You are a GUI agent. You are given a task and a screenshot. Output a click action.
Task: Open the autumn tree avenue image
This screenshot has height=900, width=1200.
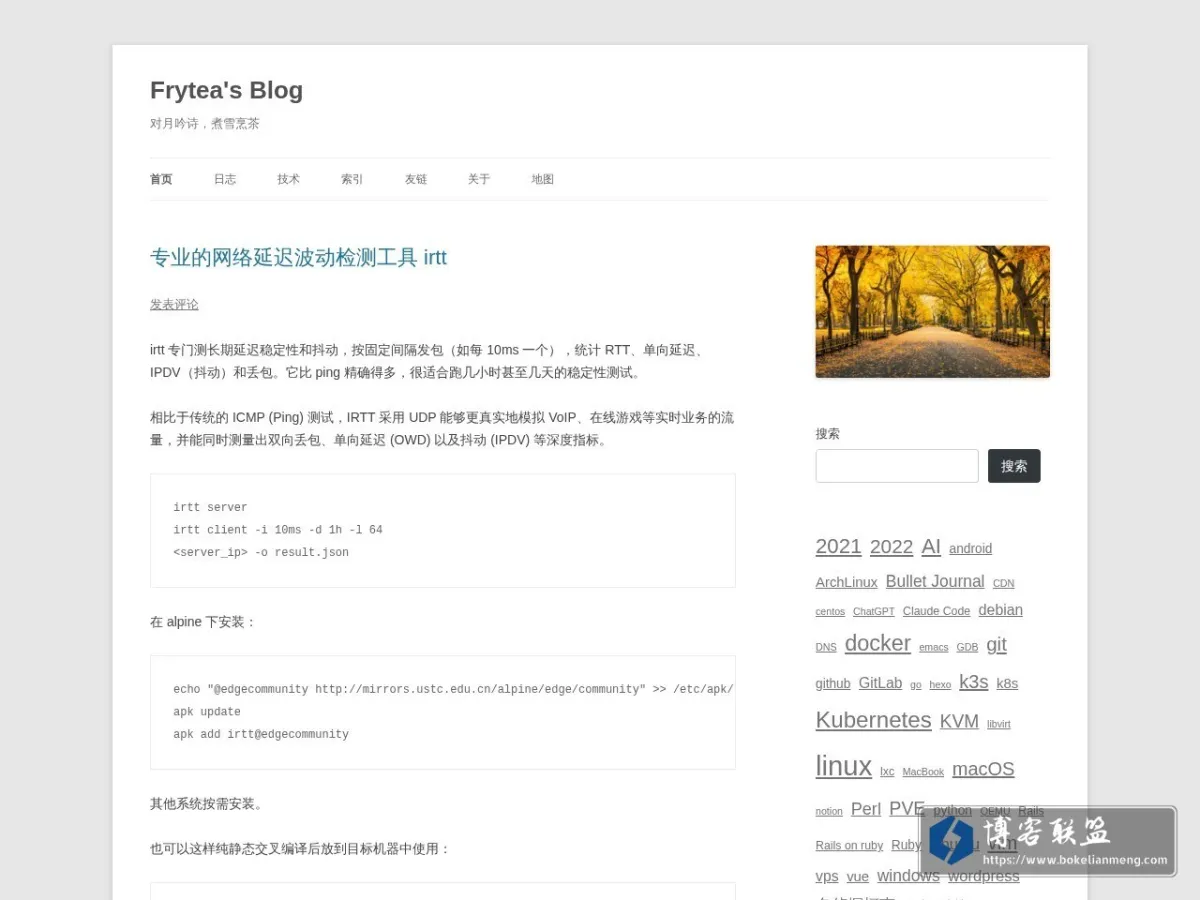[933, 312]
